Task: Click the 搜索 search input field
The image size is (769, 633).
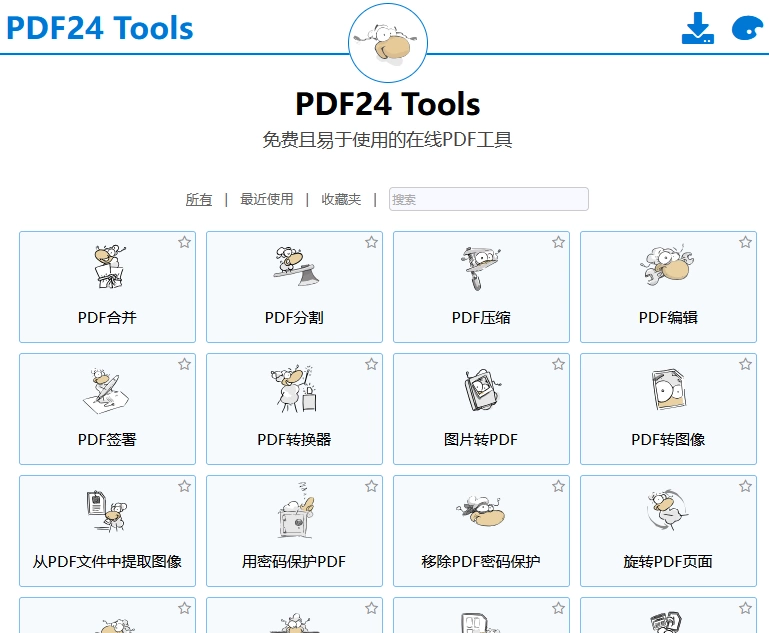Action: point(488,199)
